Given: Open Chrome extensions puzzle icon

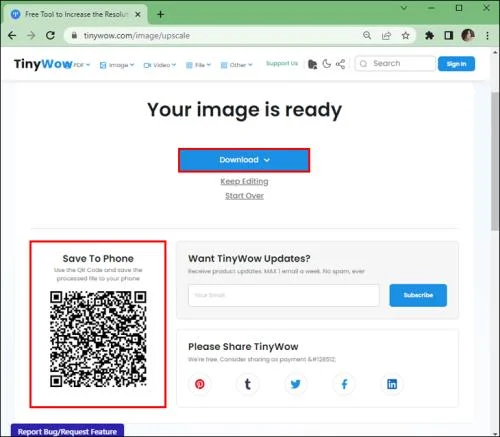Looking at the screenshot, I should pos(429,35).
